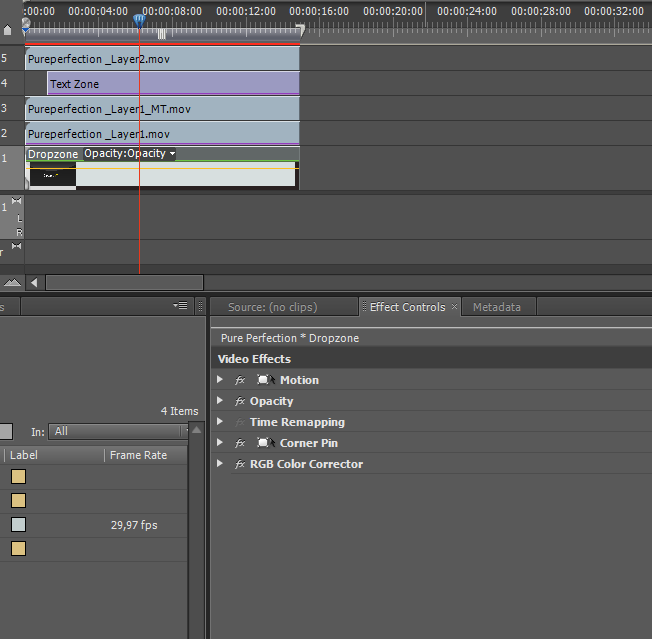Expand the Motion effect properties
652x639 pixels.
(220, 380)
